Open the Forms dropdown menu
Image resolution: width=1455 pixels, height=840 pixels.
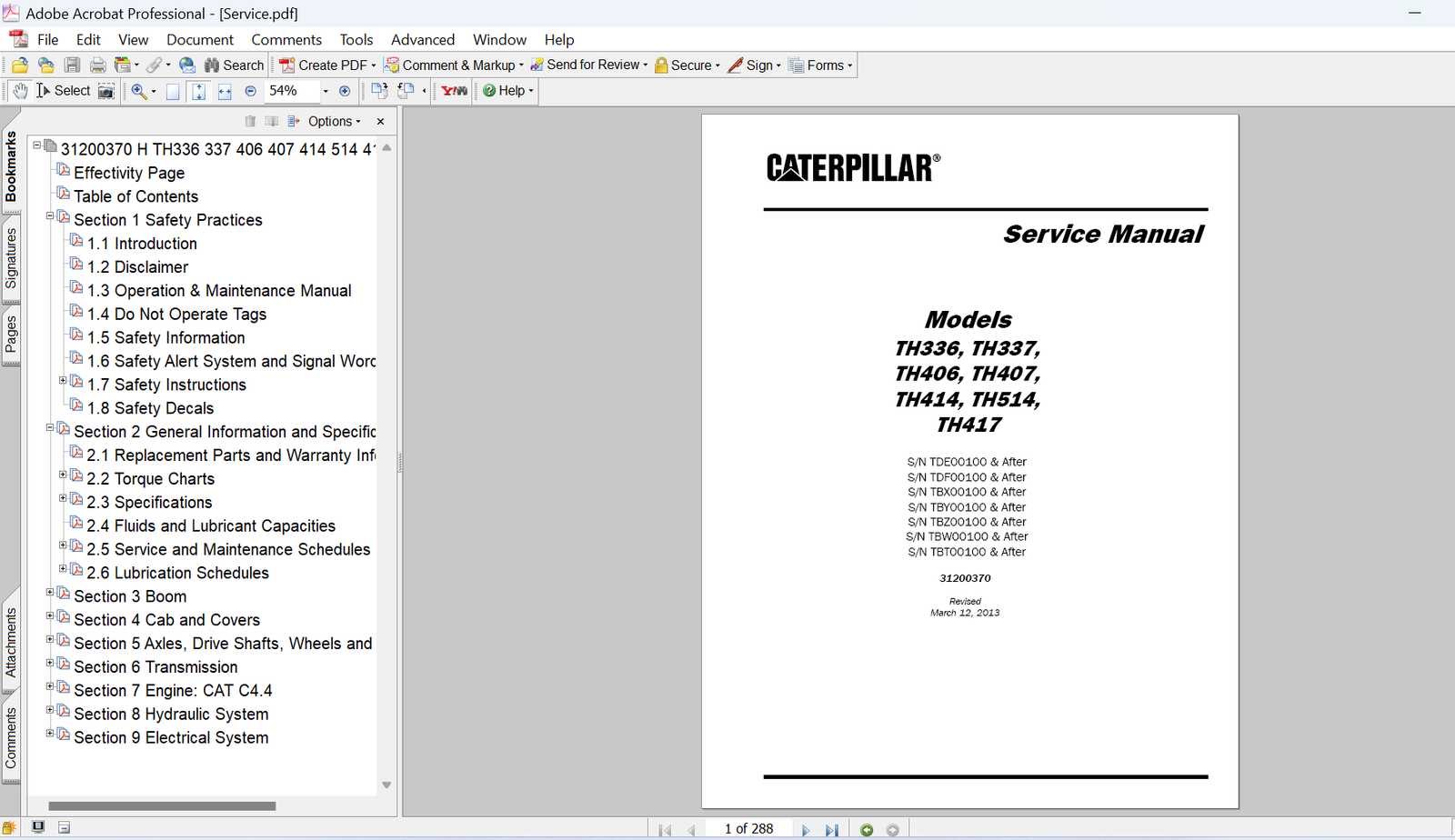(820, 65)
